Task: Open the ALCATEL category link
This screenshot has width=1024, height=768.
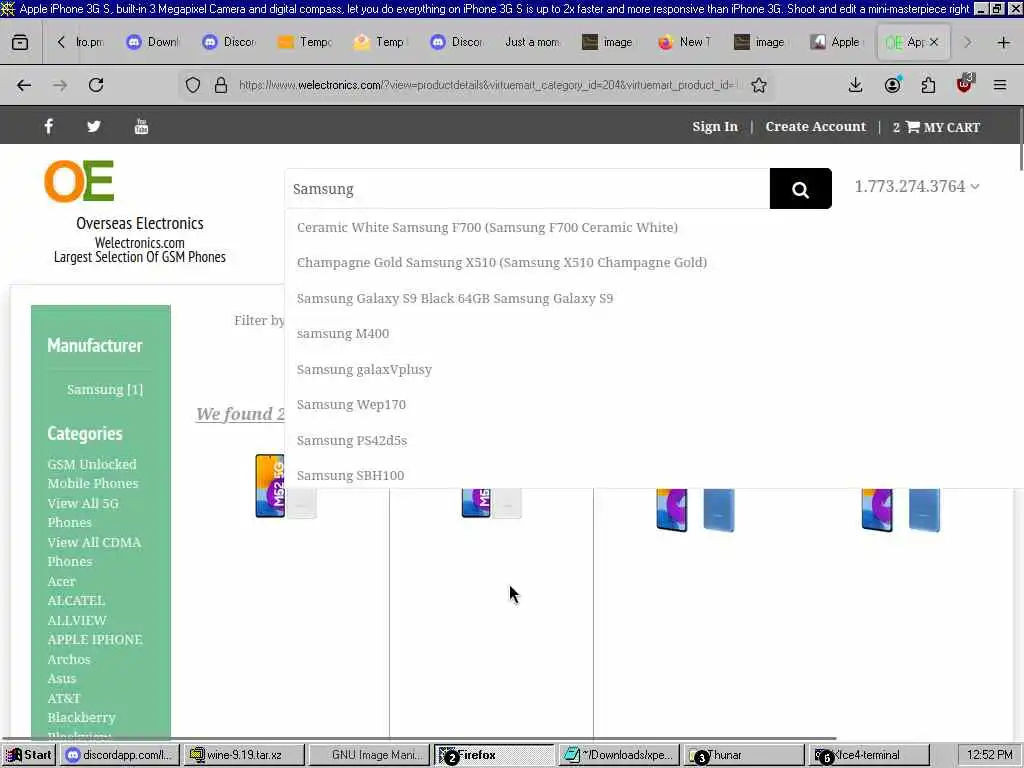Action: (76, 600)
